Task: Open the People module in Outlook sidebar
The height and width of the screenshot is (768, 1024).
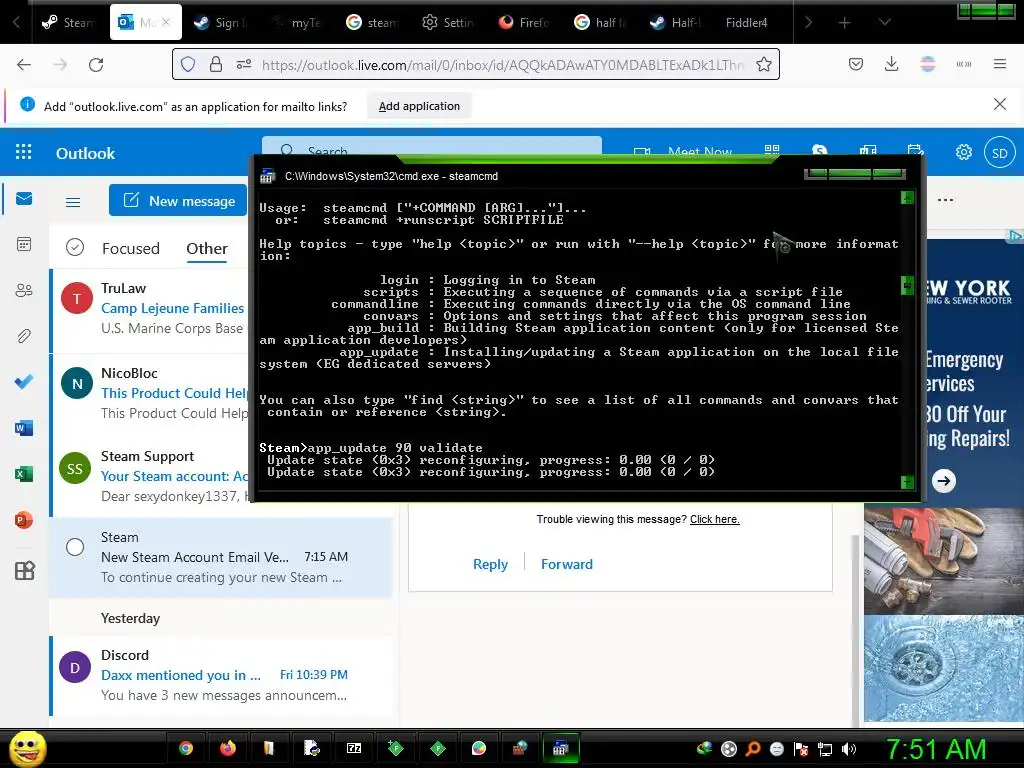Action: [x=24, y=290]
